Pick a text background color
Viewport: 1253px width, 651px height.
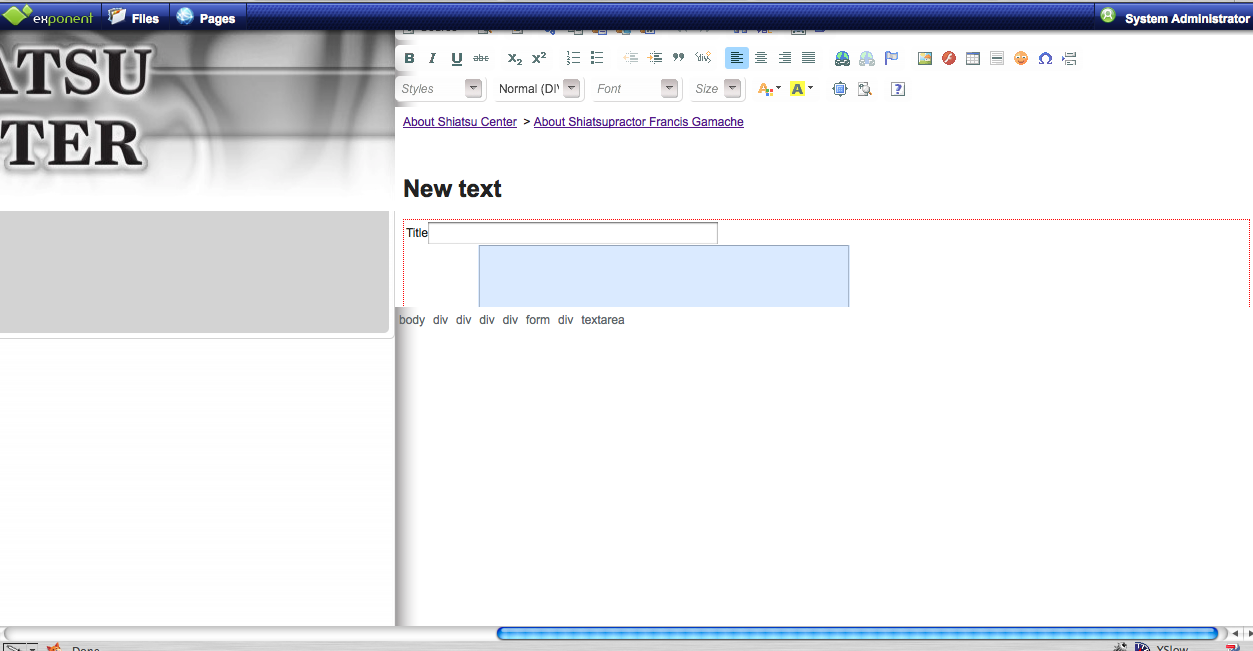(x=801, y=89)
